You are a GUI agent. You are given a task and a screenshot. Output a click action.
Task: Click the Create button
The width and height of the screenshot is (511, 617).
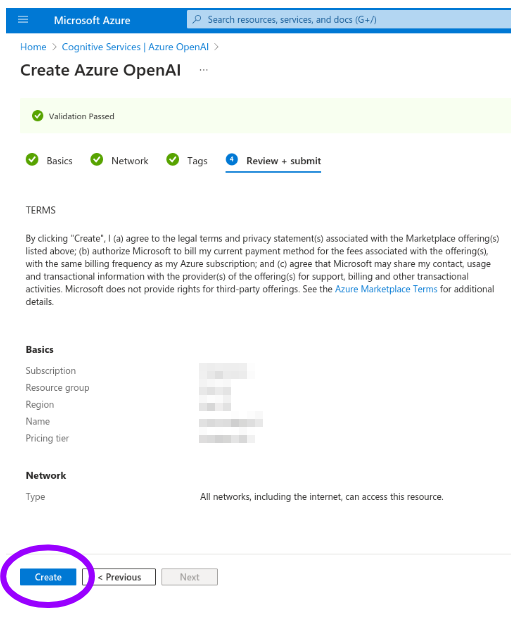pos(48,577)
